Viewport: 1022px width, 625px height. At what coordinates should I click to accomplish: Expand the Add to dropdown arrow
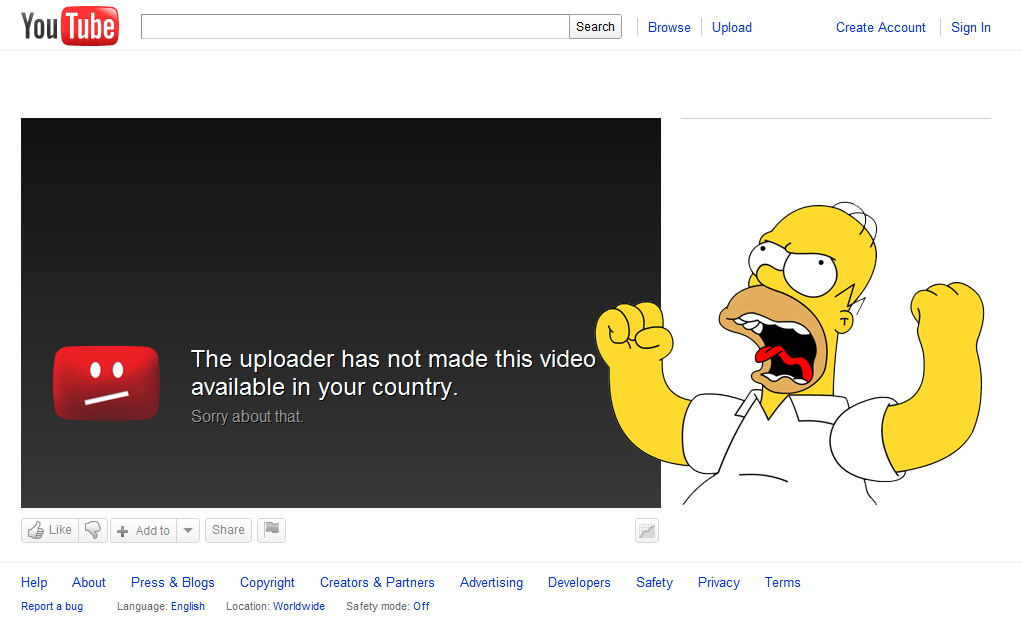(x=188, y=530)
